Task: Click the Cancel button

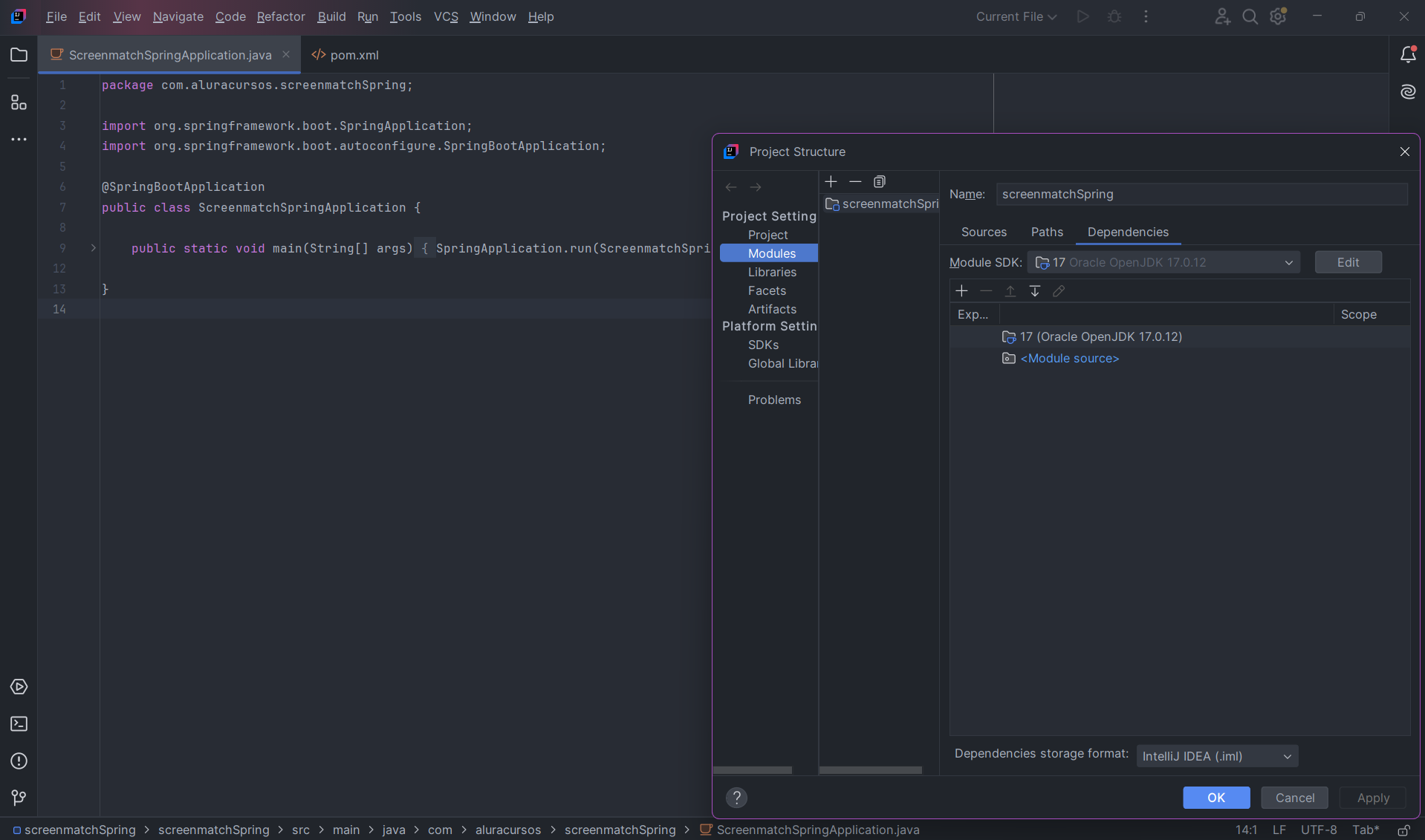Action: click(1294, 798)
